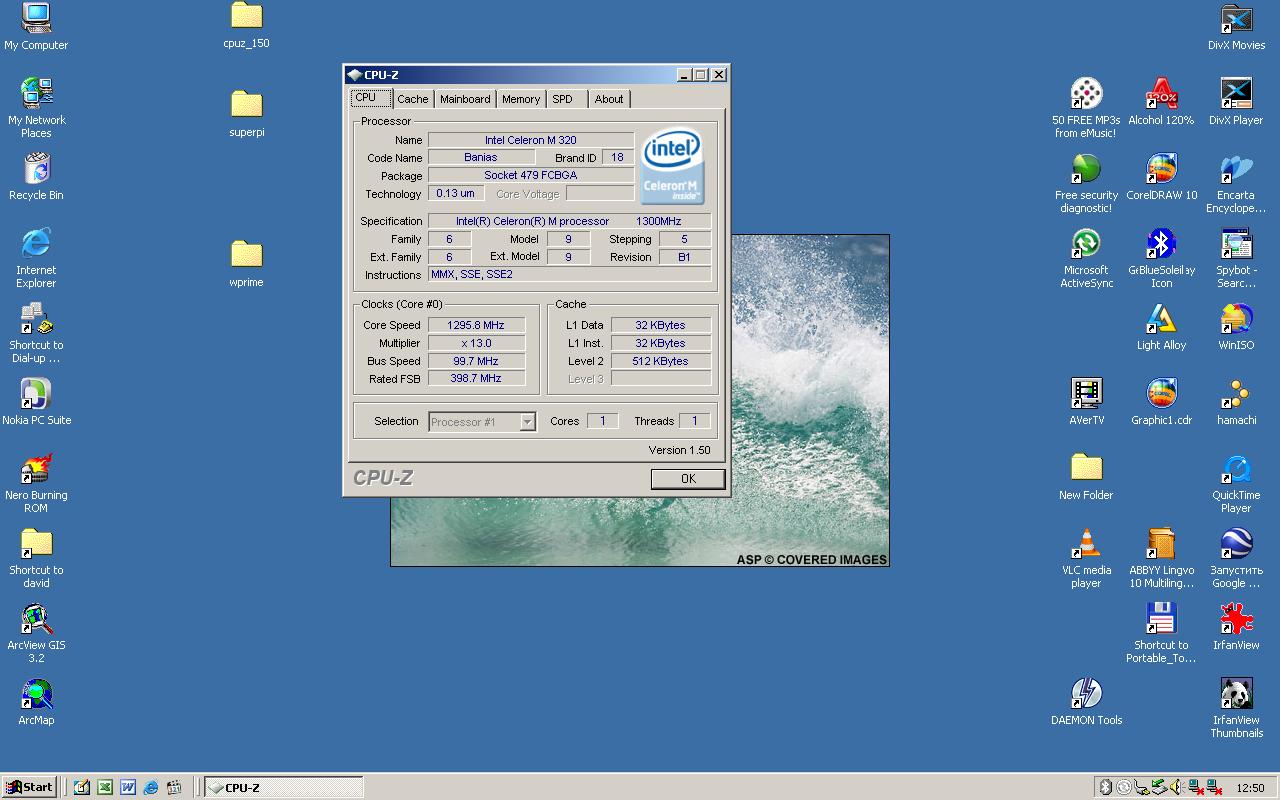Screen dimensions: 1280x800
Task: Select the New Folder icon
Action: pyautogui.click(x=1086, y=476)
